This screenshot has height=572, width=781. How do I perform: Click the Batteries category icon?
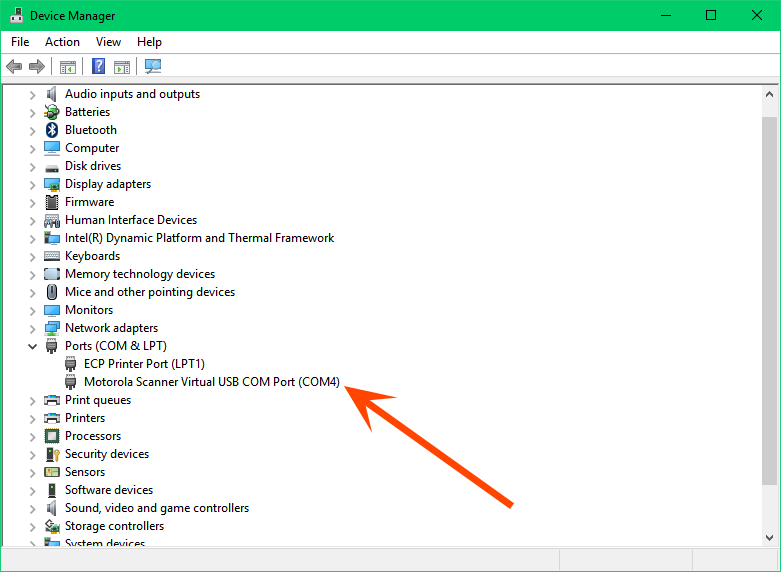click(x=52, y=112)
